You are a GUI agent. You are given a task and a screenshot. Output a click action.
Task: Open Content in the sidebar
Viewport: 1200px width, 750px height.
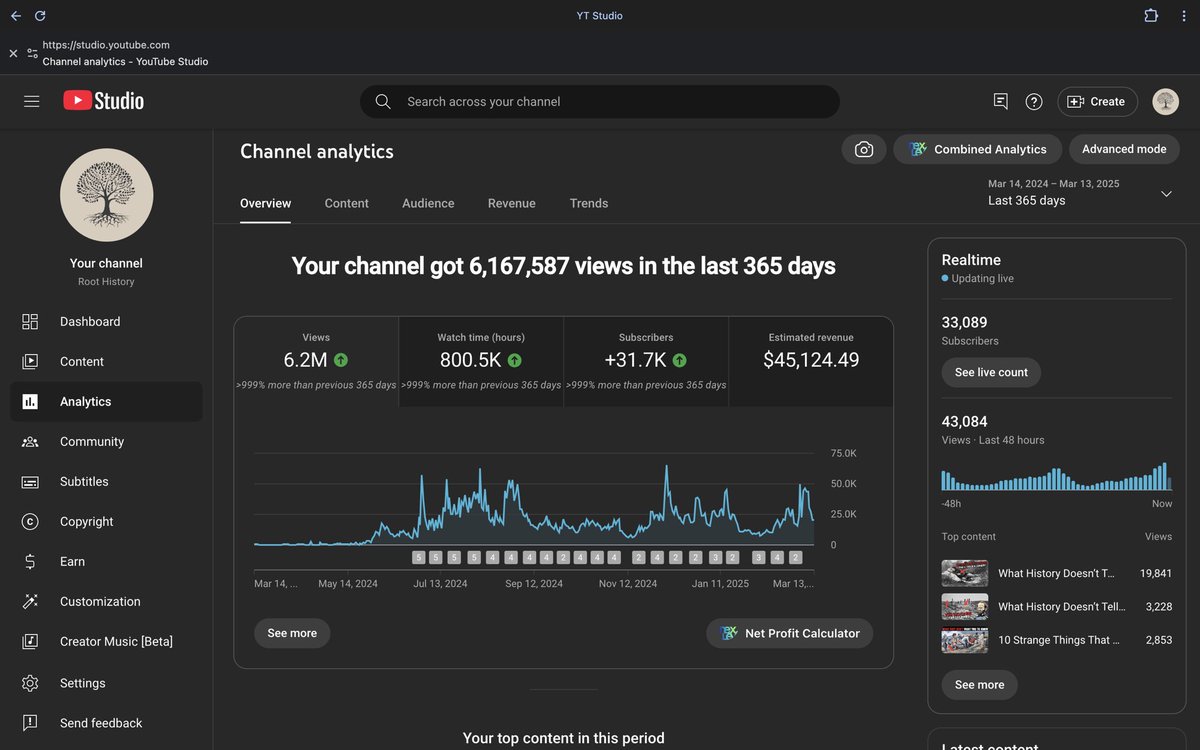tap(106, 362)
